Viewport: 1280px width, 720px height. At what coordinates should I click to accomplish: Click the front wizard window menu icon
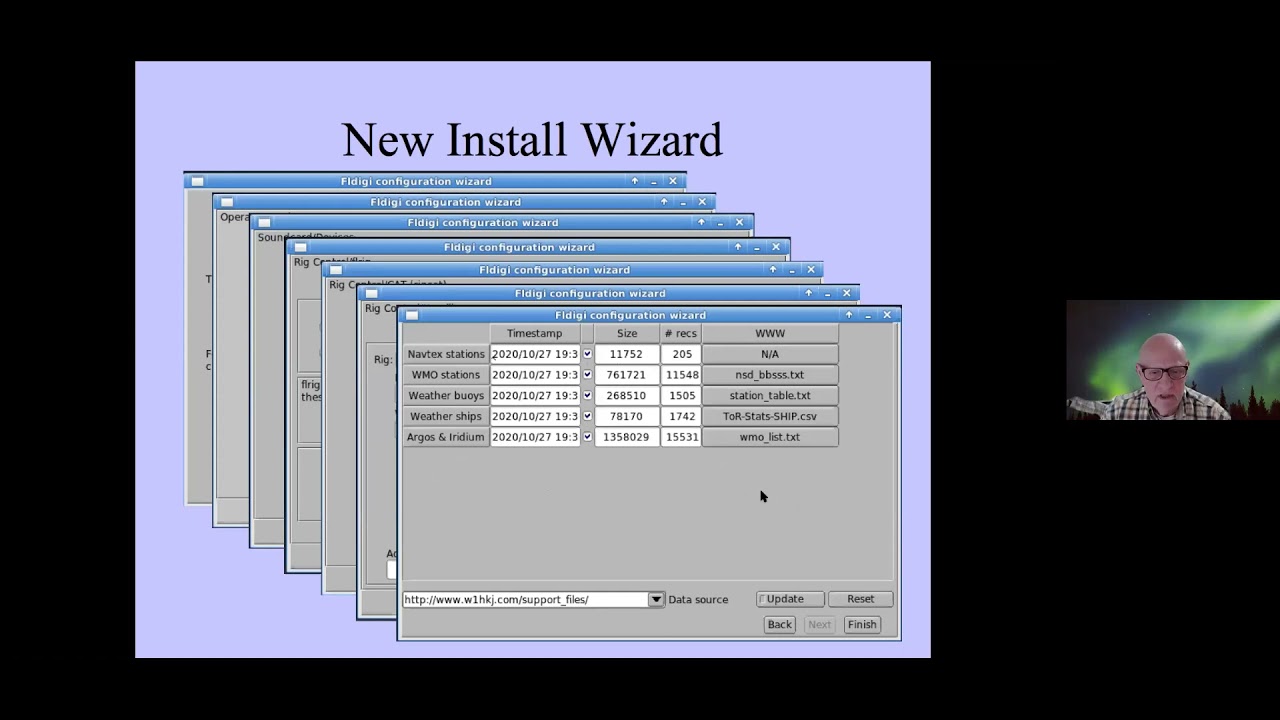coord(412,315)
